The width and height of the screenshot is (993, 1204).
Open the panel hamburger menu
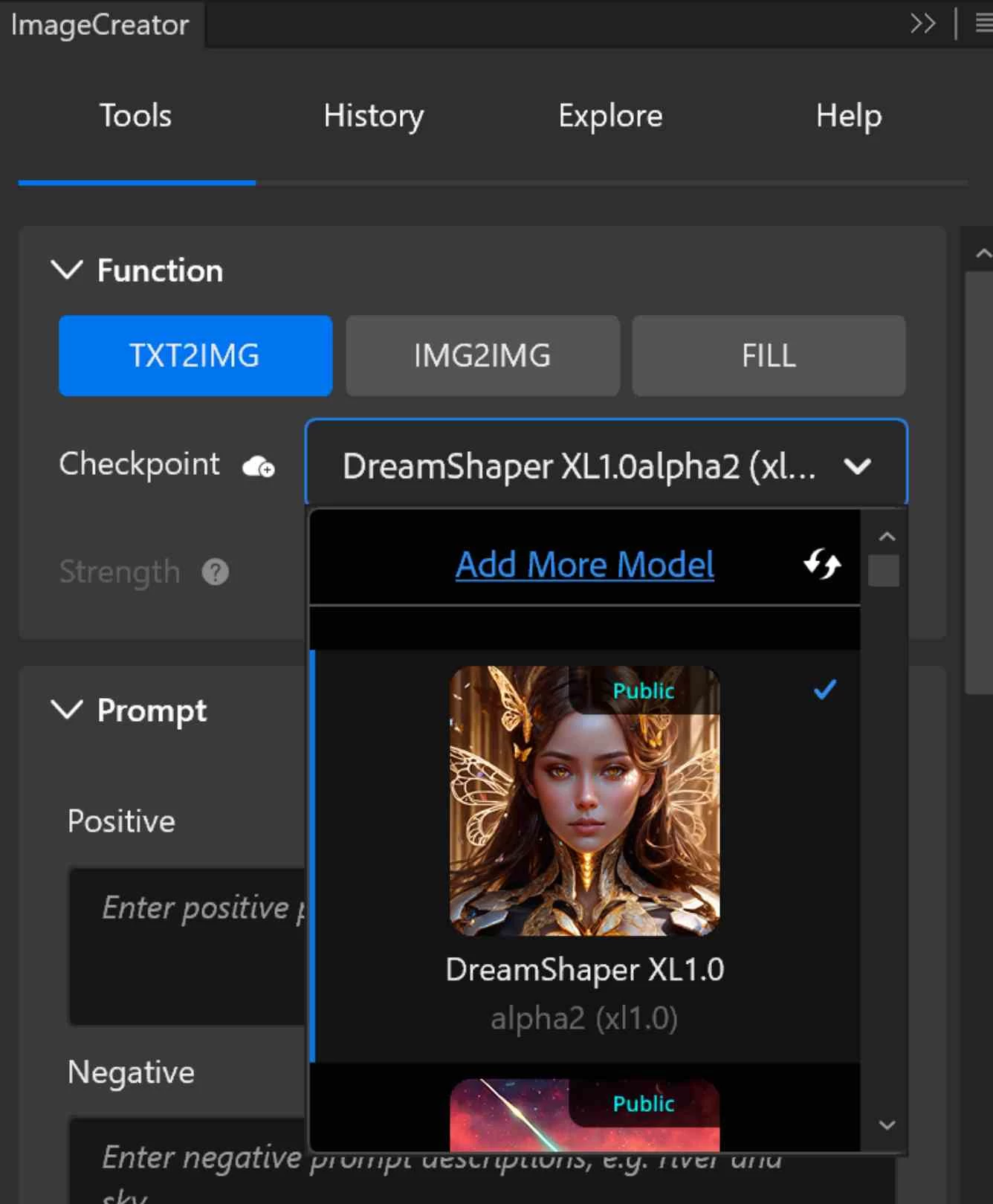(x=983, y=24)
